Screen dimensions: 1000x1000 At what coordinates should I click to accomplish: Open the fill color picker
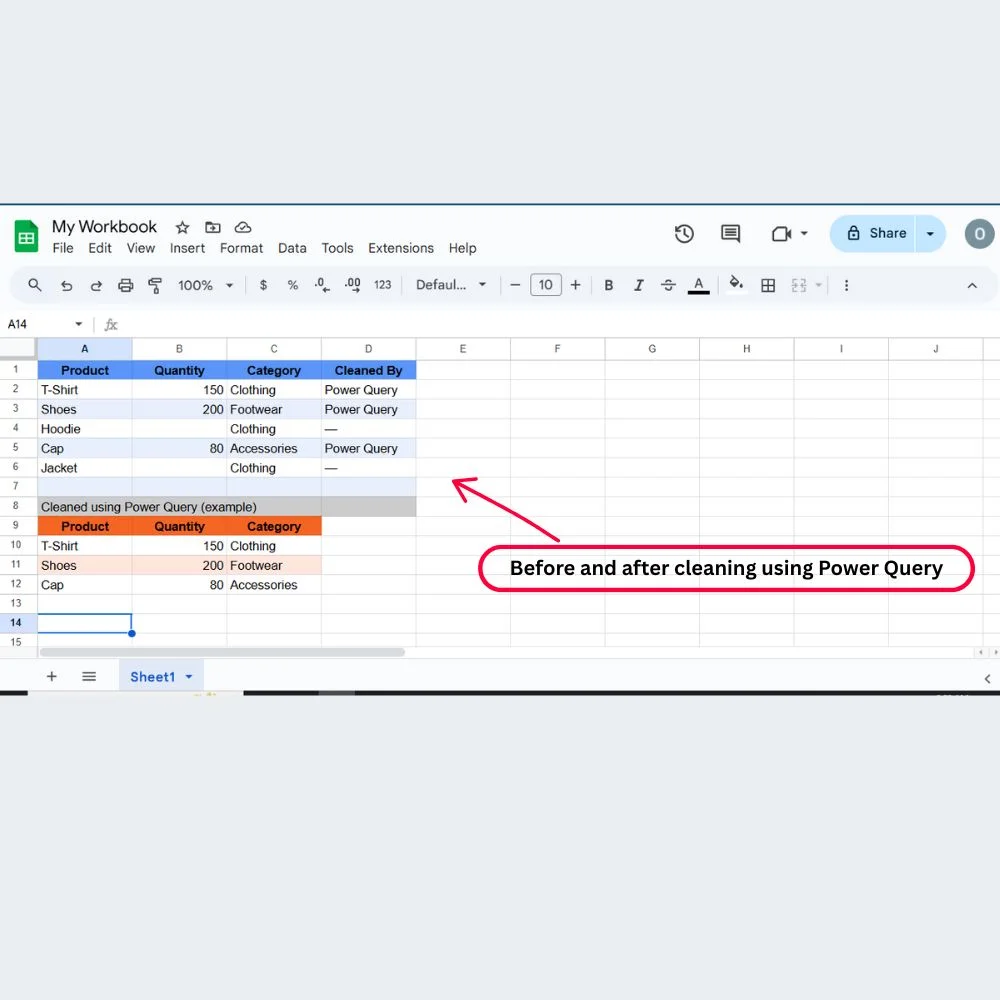pyautogui.click(x=736, y=283)
